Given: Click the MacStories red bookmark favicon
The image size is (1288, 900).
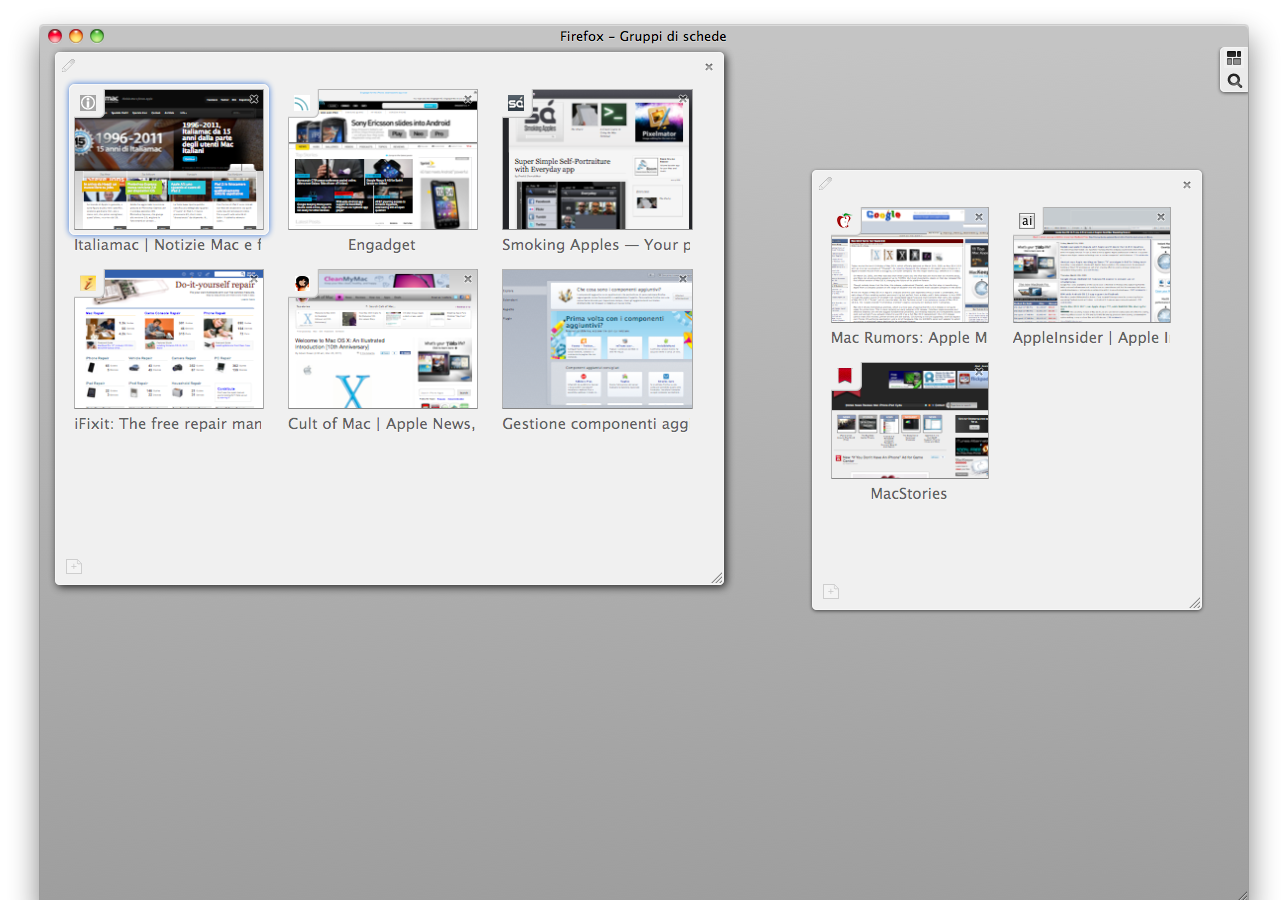Looking at the screenshot, I should (x=845, y=376).
